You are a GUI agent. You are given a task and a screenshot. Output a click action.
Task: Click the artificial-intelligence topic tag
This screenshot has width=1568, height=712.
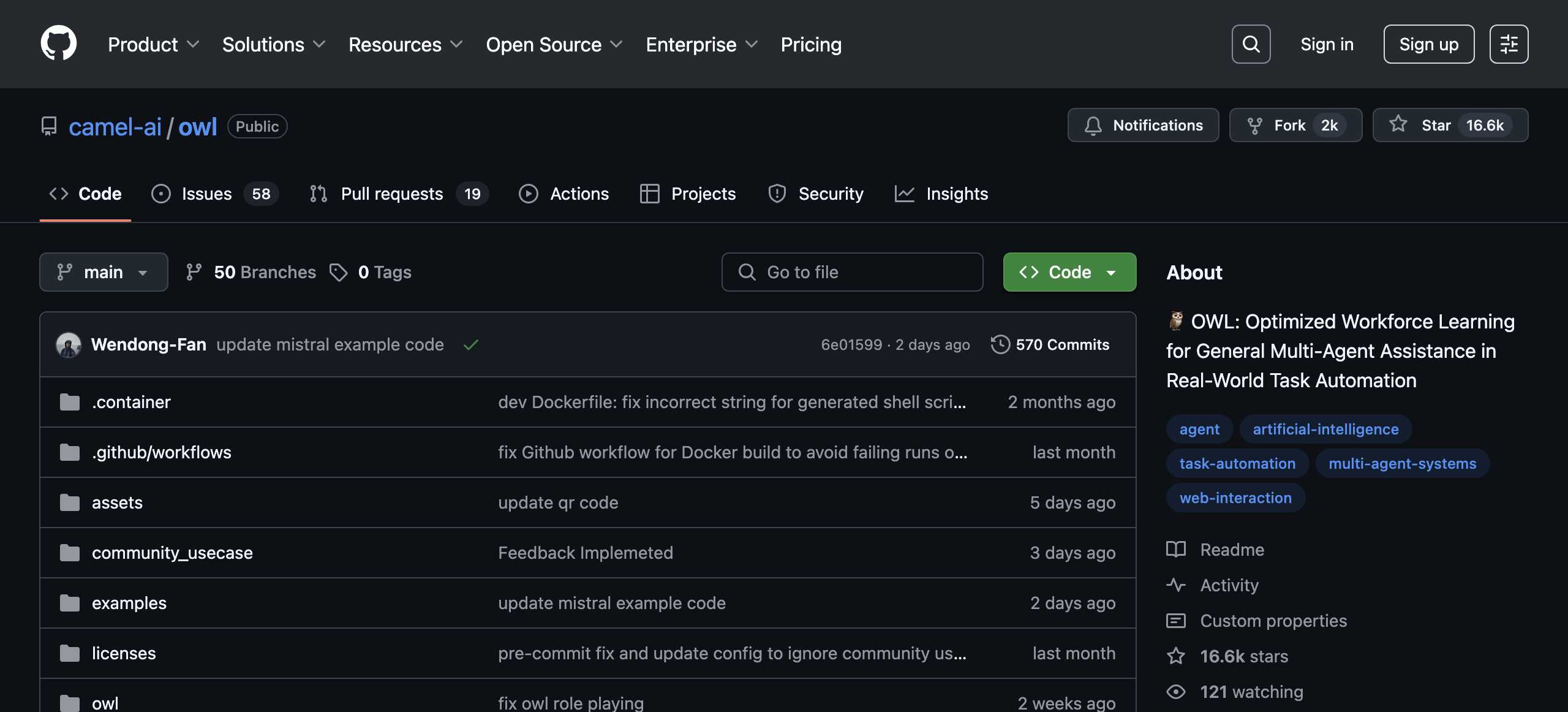pyautogui.click(x=1325, y=429)
